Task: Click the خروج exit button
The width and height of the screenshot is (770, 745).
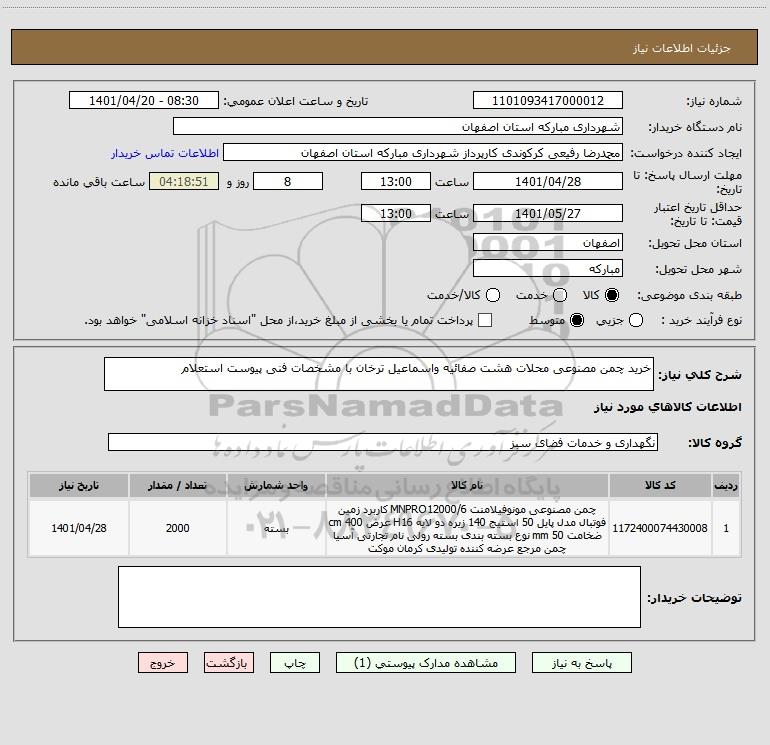Action: pyautogui.click(x=163, y=663)
